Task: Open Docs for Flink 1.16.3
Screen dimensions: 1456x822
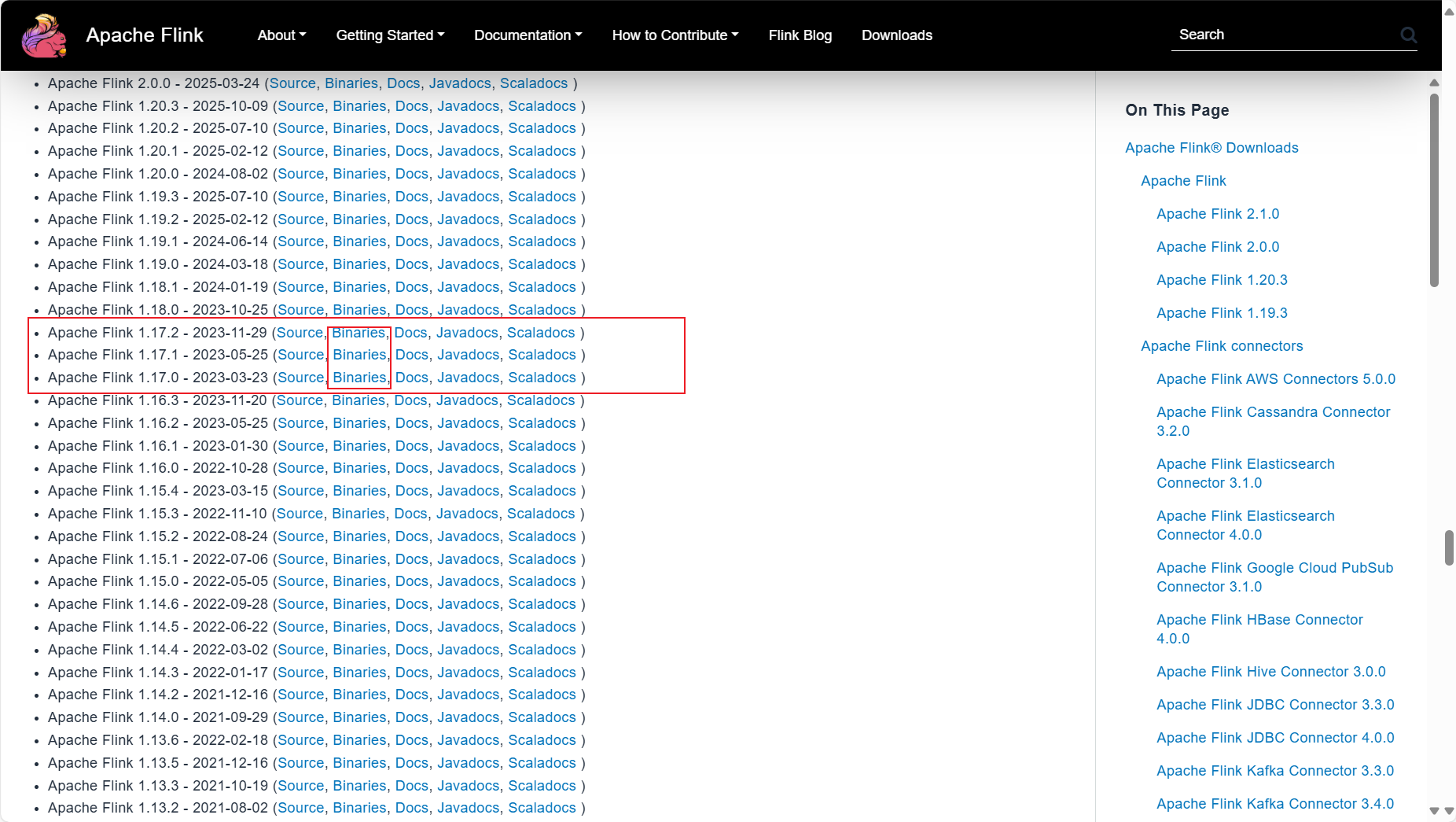Action: click(x=411, y=400)
